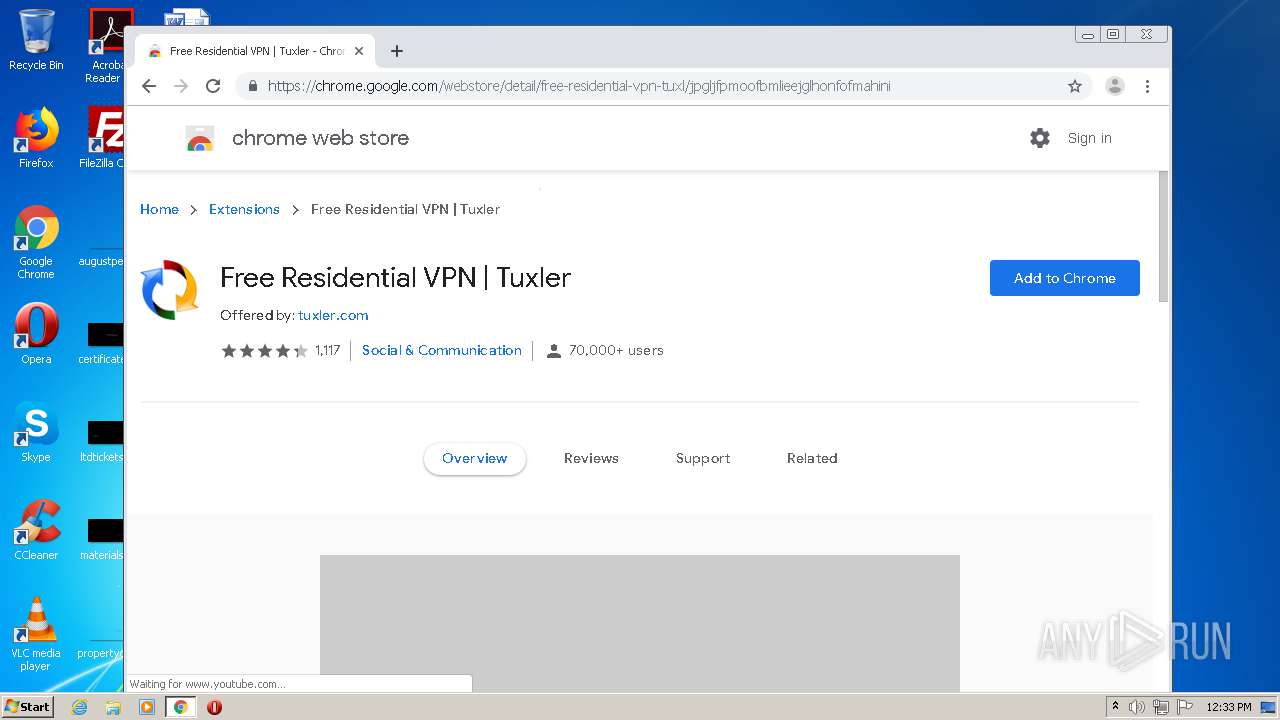Switch to the Support tab
Screen dimensions: 1280x720
[x=703, y=458]
